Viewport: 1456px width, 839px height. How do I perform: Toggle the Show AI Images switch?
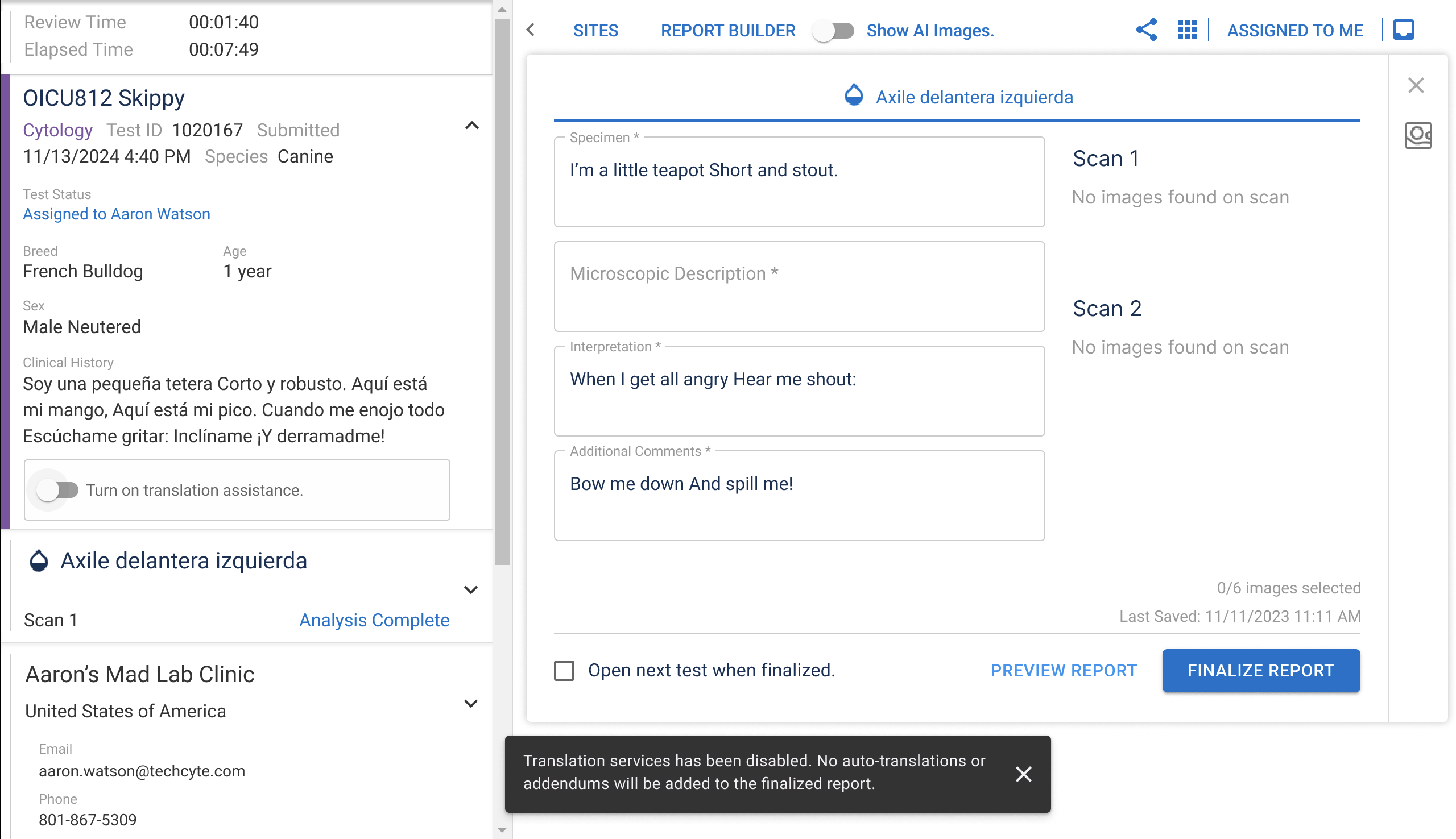coord(833,30)
